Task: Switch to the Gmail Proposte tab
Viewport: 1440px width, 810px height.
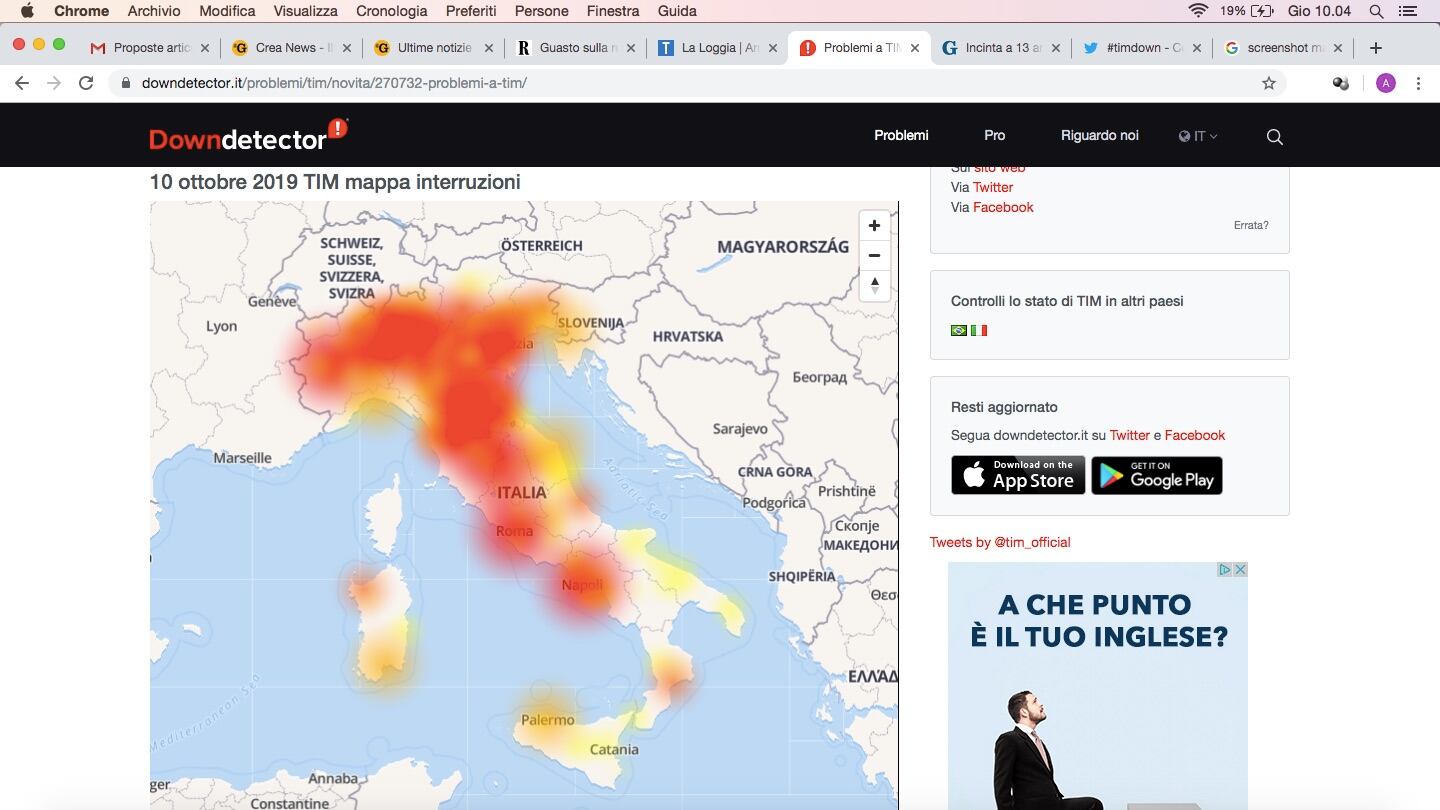Action: click(150, 48)
